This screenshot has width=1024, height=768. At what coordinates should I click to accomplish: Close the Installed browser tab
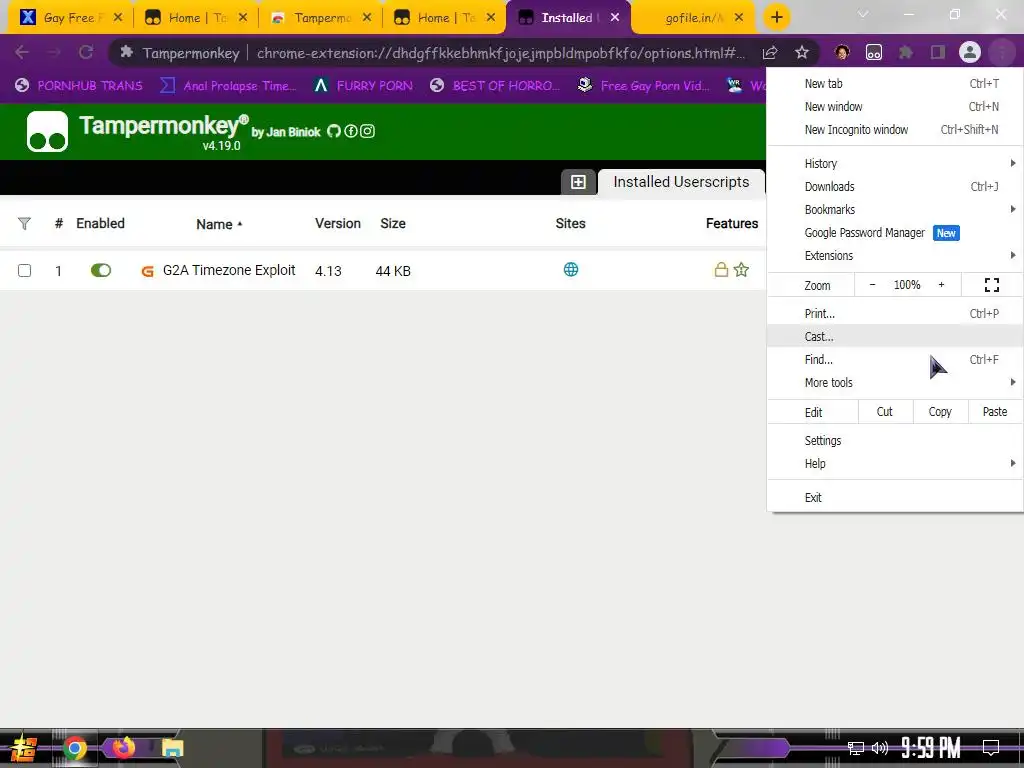tap(615, 18)
